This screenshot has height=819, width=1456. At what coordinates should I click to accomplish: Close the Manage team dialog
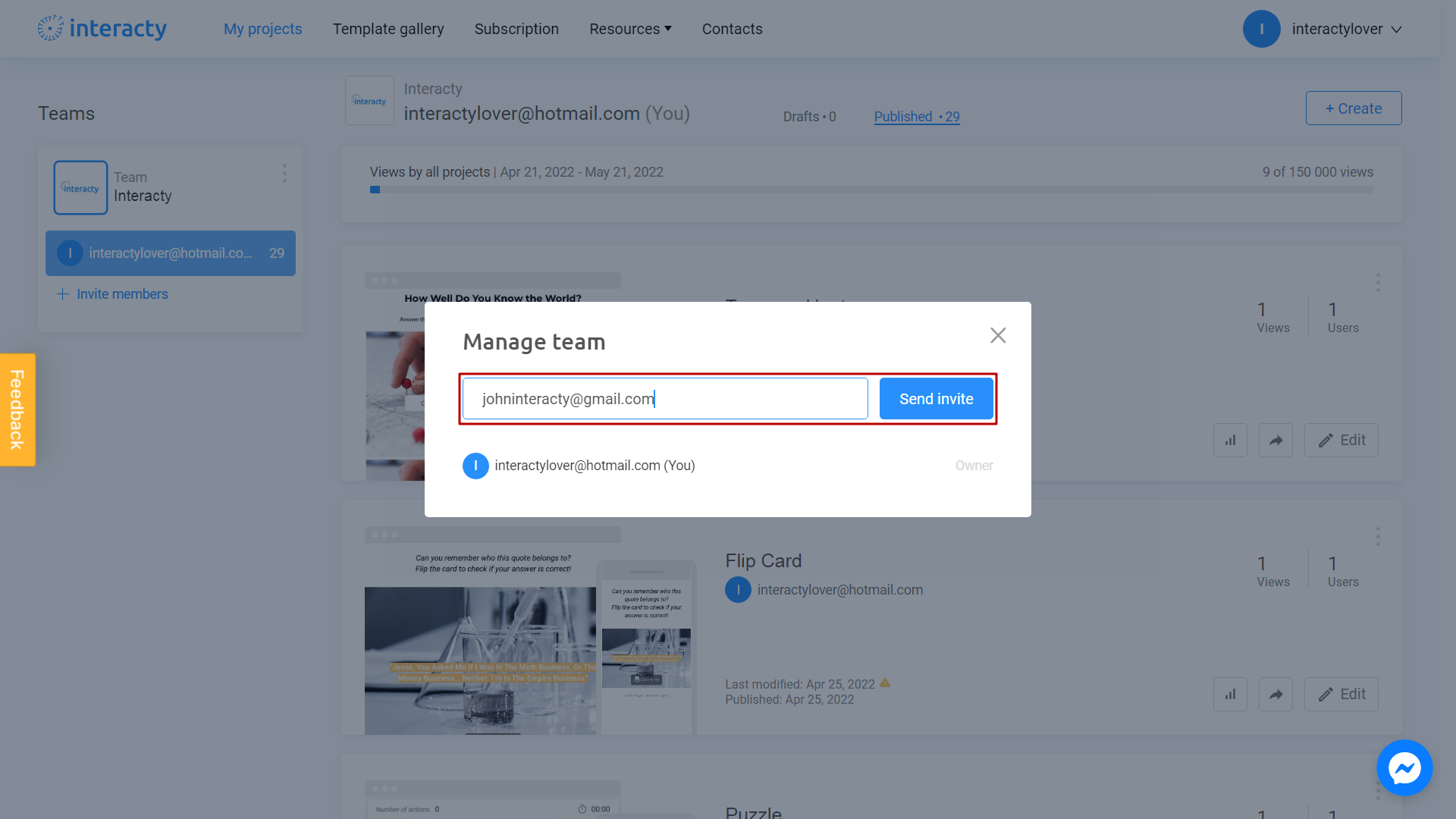click(998, 335)
